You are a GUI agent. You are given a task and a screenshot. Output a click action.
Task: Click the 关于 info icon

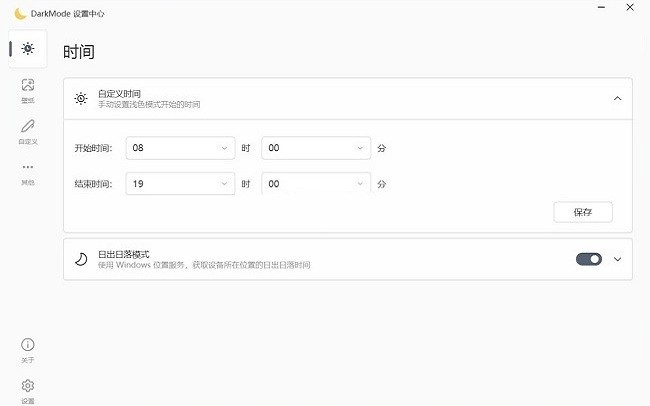27,345
